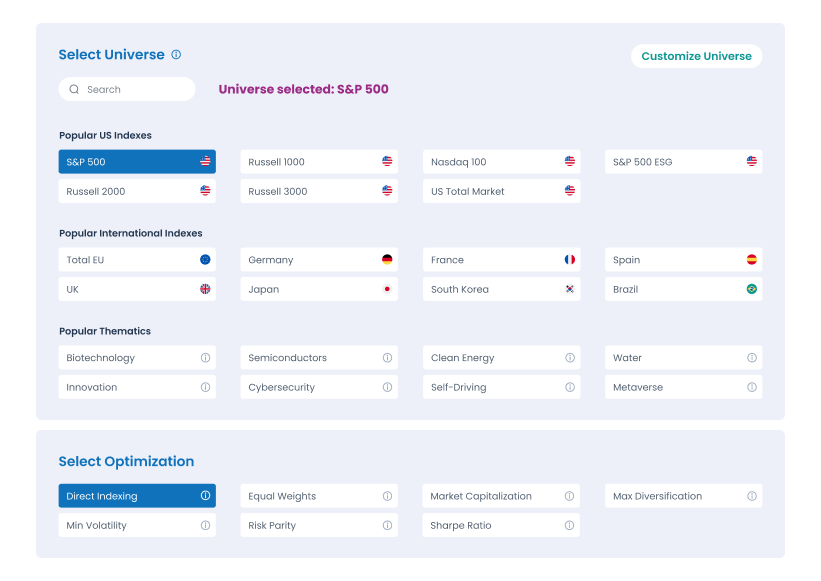
Task: Pick the Spain index
Action: pos(683,260)
